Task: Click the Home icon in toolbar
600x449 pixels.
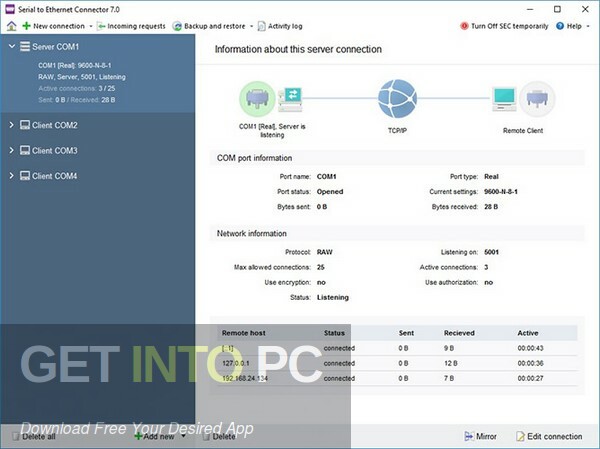Action: tap(11, 26)
